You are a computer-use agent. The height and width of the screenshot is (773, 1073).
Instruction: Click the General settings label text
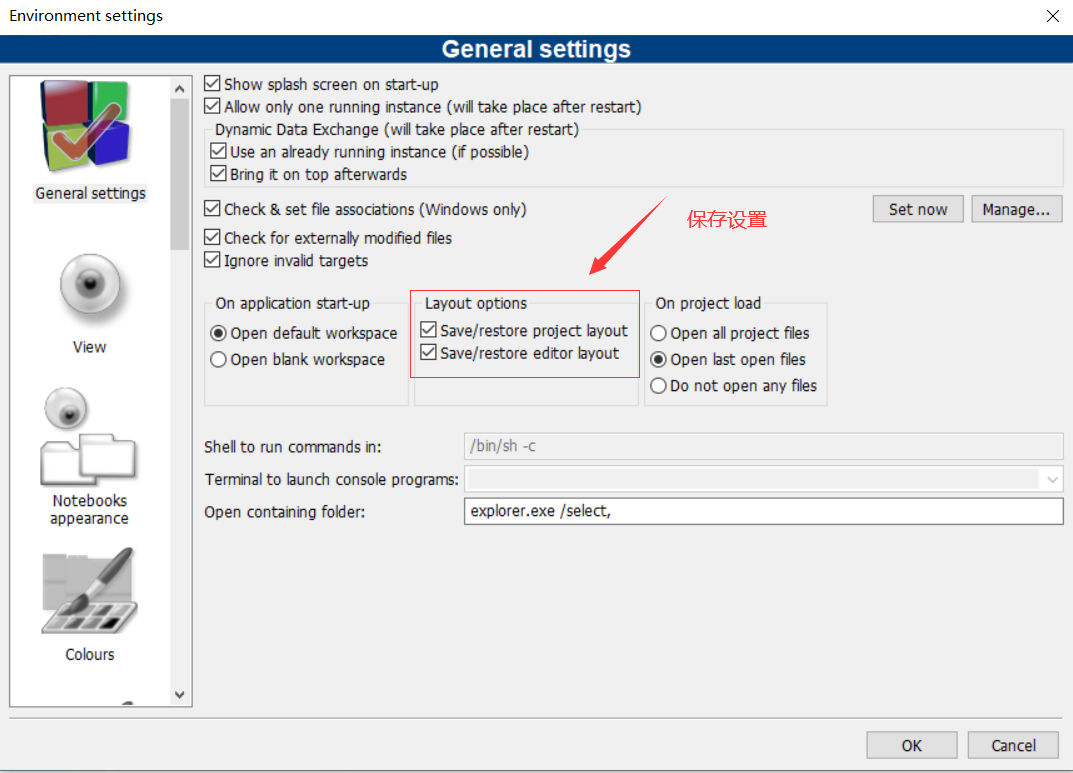pyautogui.click(x=90, y=194)
